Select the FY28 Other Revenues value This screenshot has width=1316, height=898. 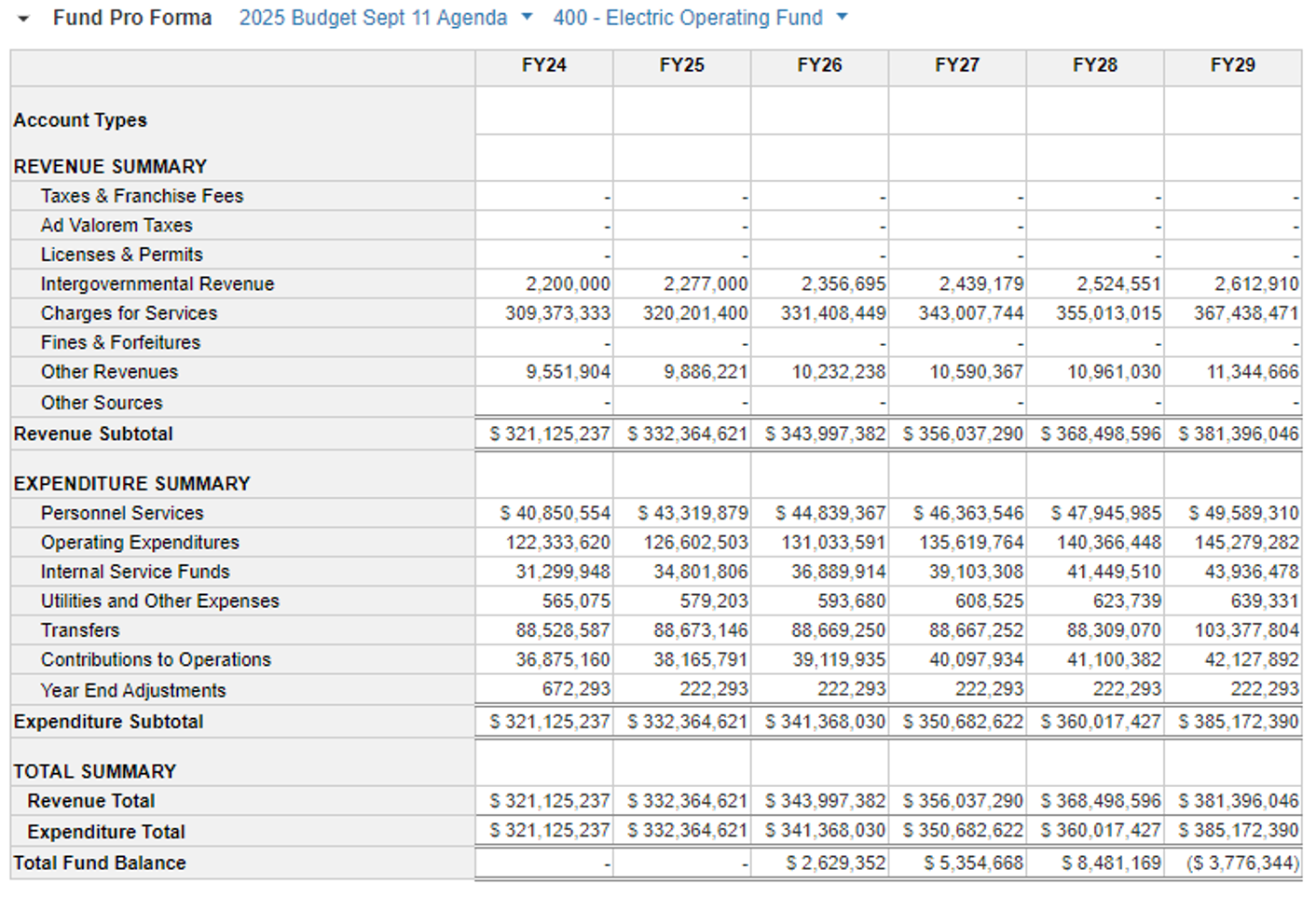(1114, 372)
